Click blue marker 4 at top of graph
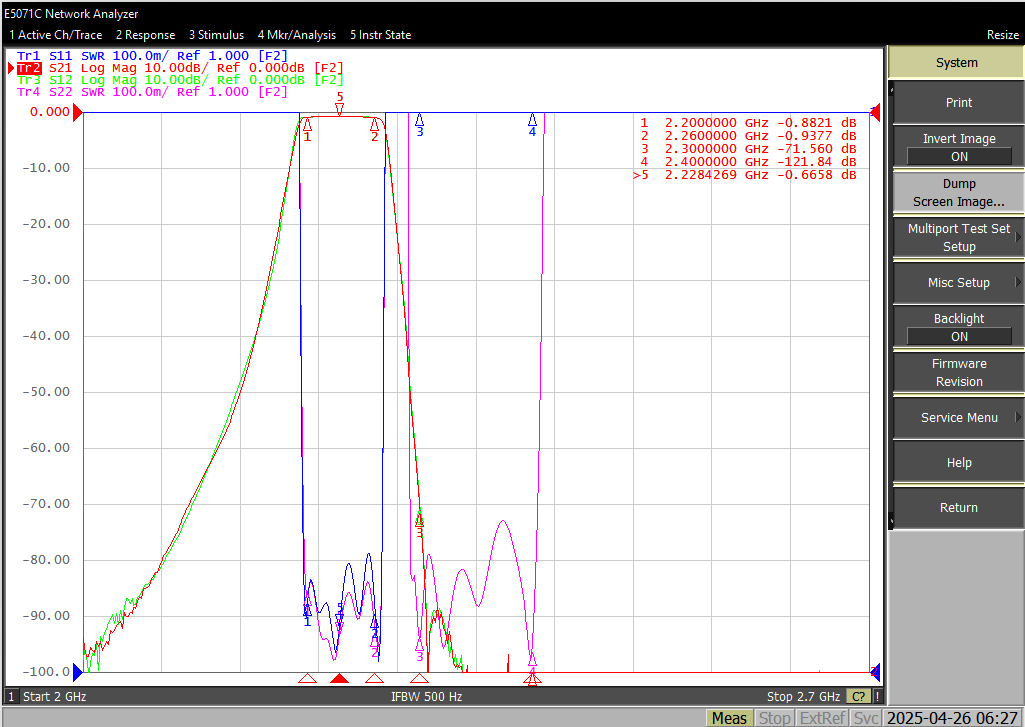The image size is (1025, 727). [x=532, y=119]
